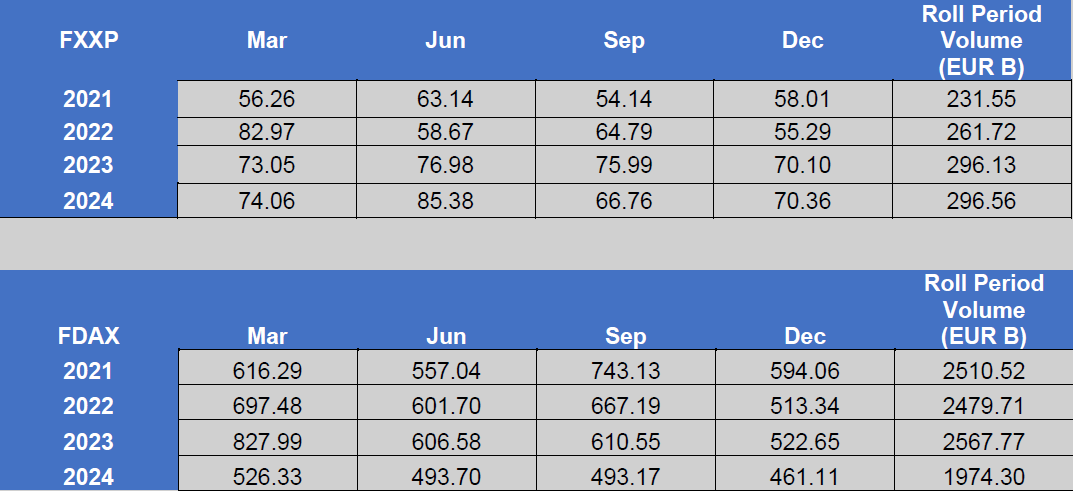Select the 2023 row label in FDAX table
This screenshot has width=1073, height=491.
pos(88,441)
